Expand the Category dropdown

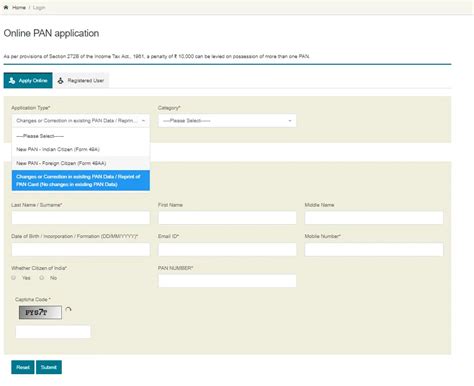coord(227,121)
